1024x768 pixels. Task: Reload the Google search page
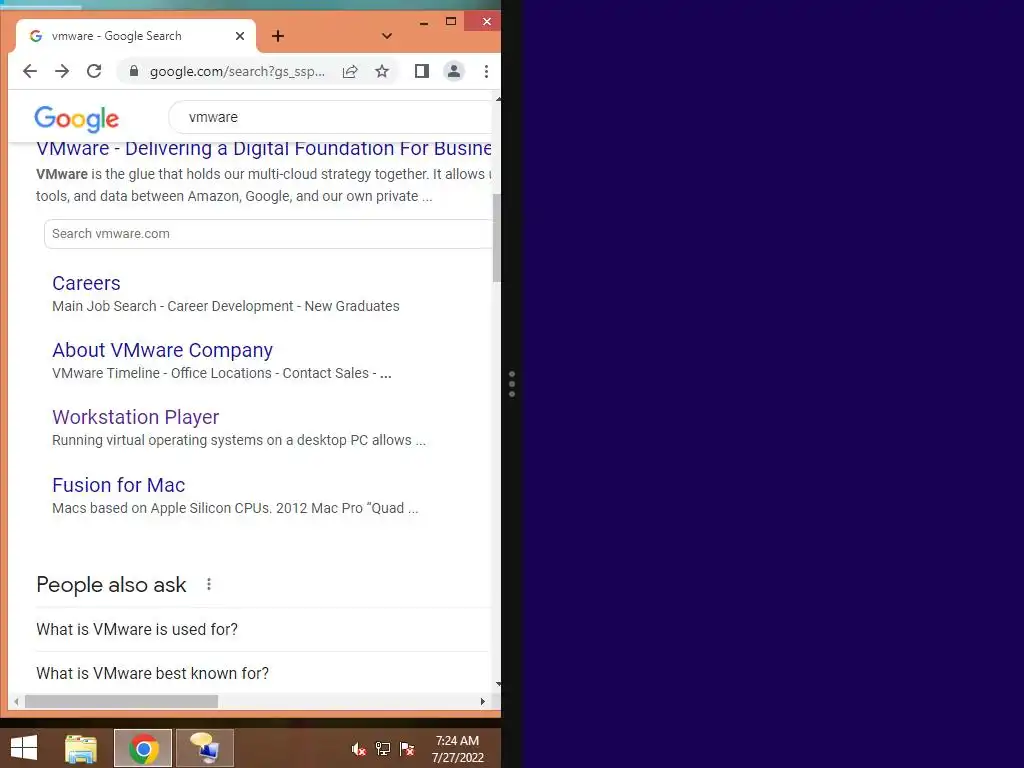tap(94, 71)
